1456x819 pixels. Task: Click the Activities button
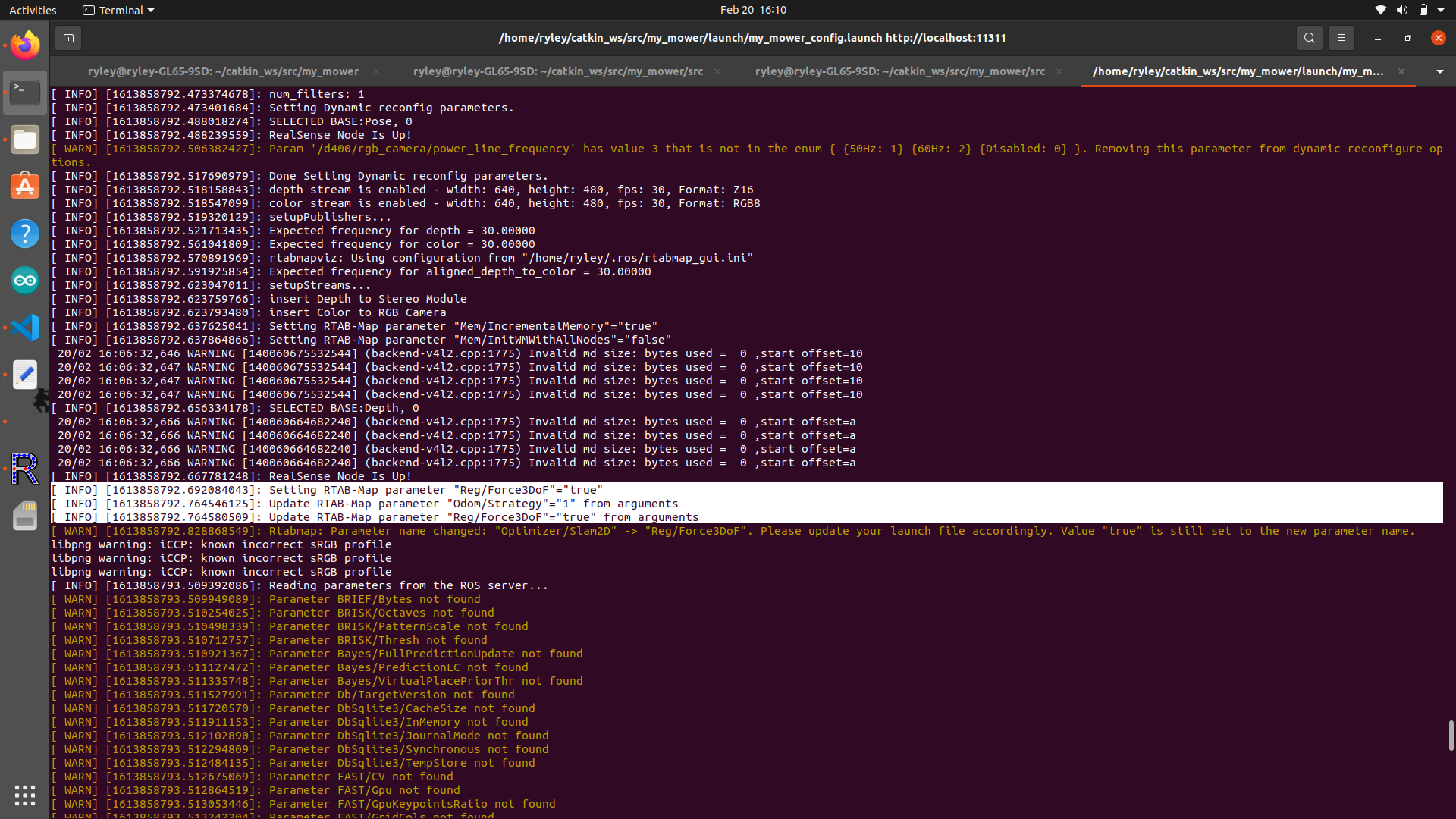click(33, 11)
